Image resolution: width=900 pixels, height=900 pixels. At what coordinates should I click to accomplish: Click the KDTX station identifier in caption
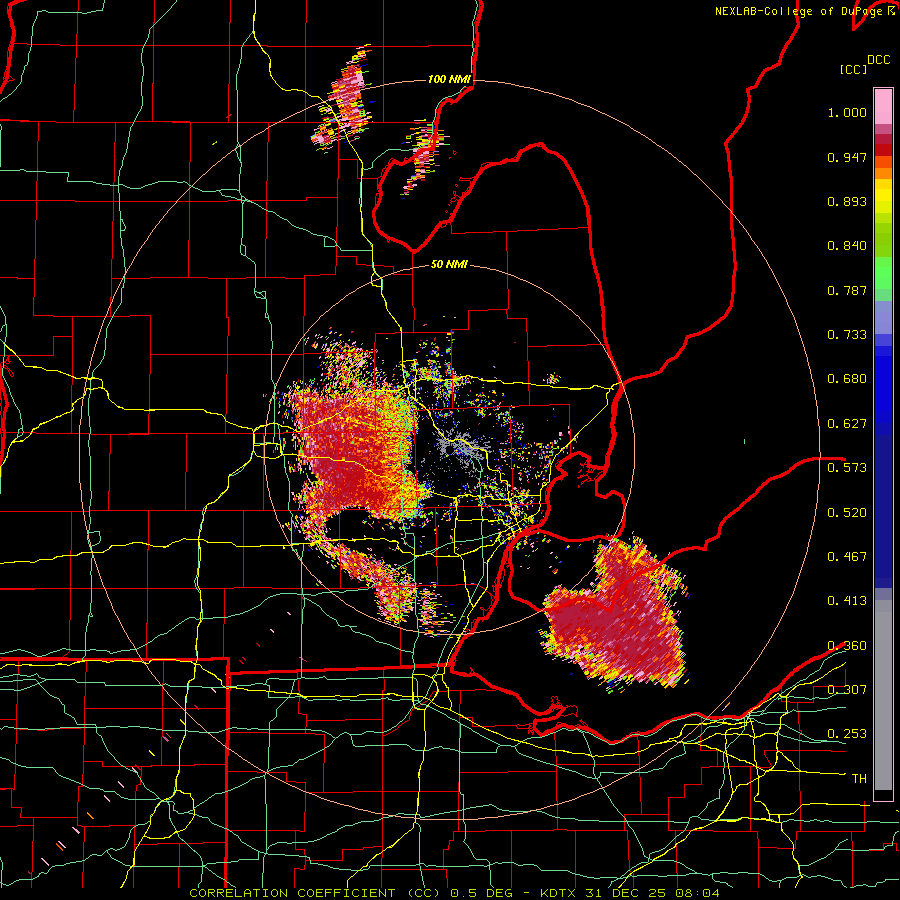[x=560, y=893]
